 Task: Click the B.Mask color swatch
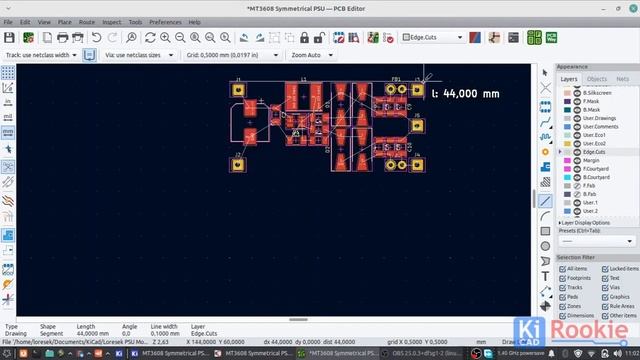click(567, 110)
